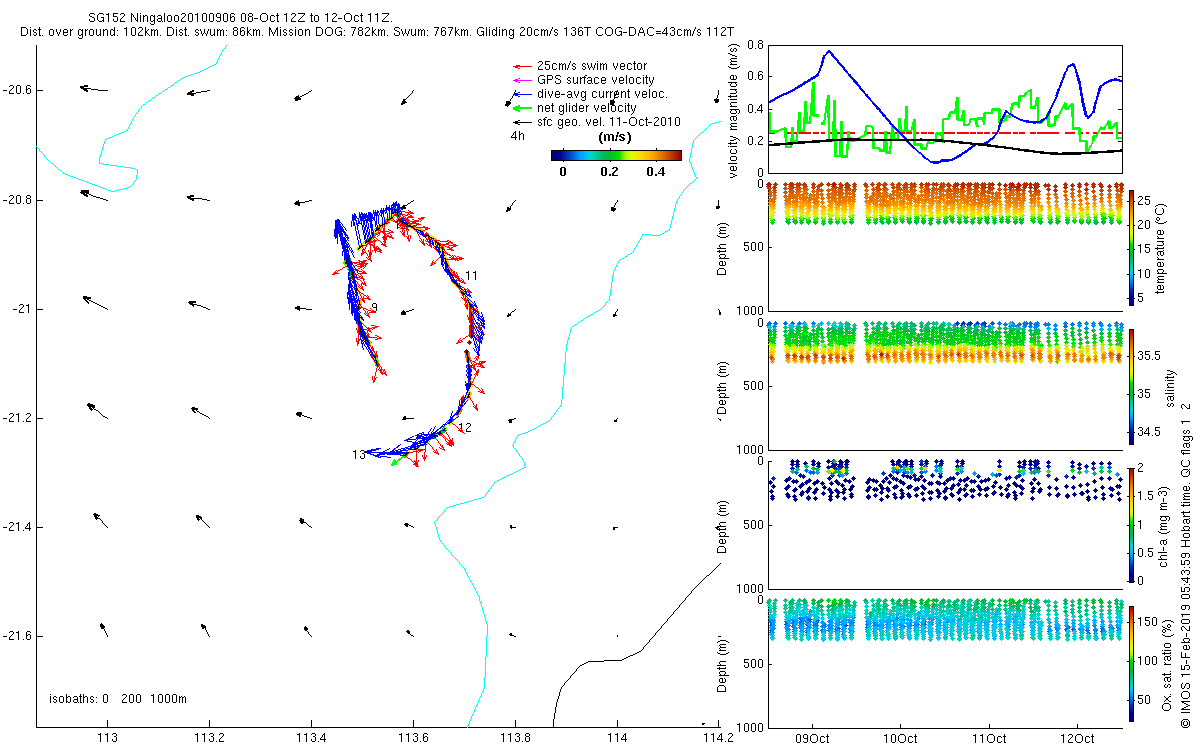Viewport: 1200px width, 750px height.
Task: Click the '10Oct' date tick label
Action: (x=901, y=739)
